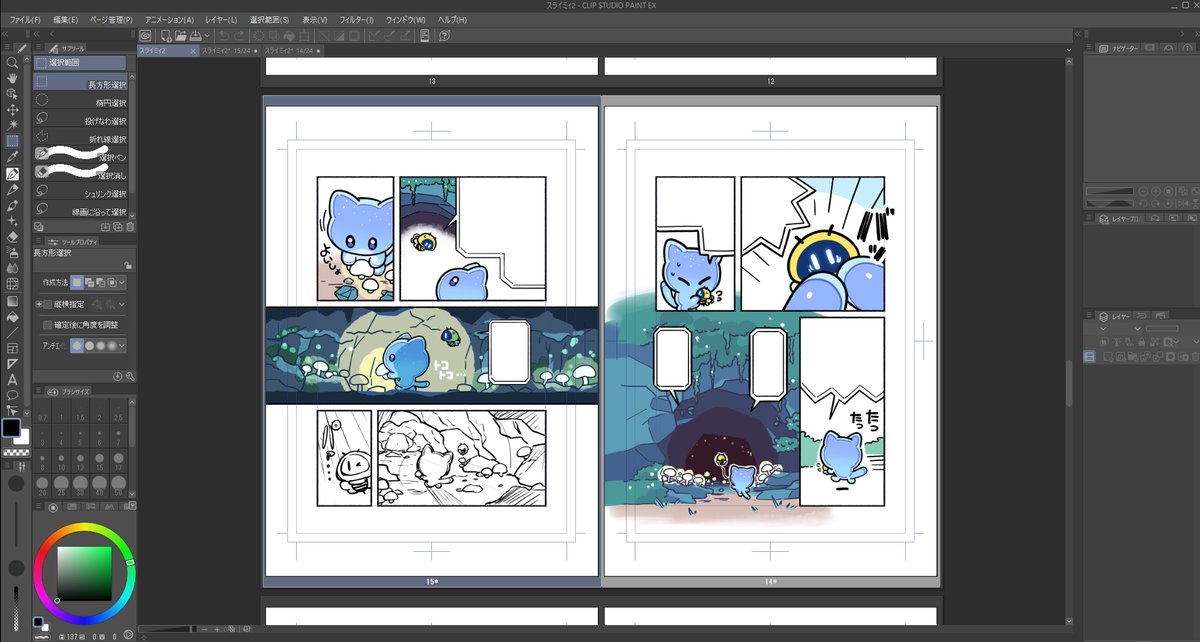Select the second anti-aliasing level option
This screenshot has width=1200, height=642.
click(x=89, y=346)
